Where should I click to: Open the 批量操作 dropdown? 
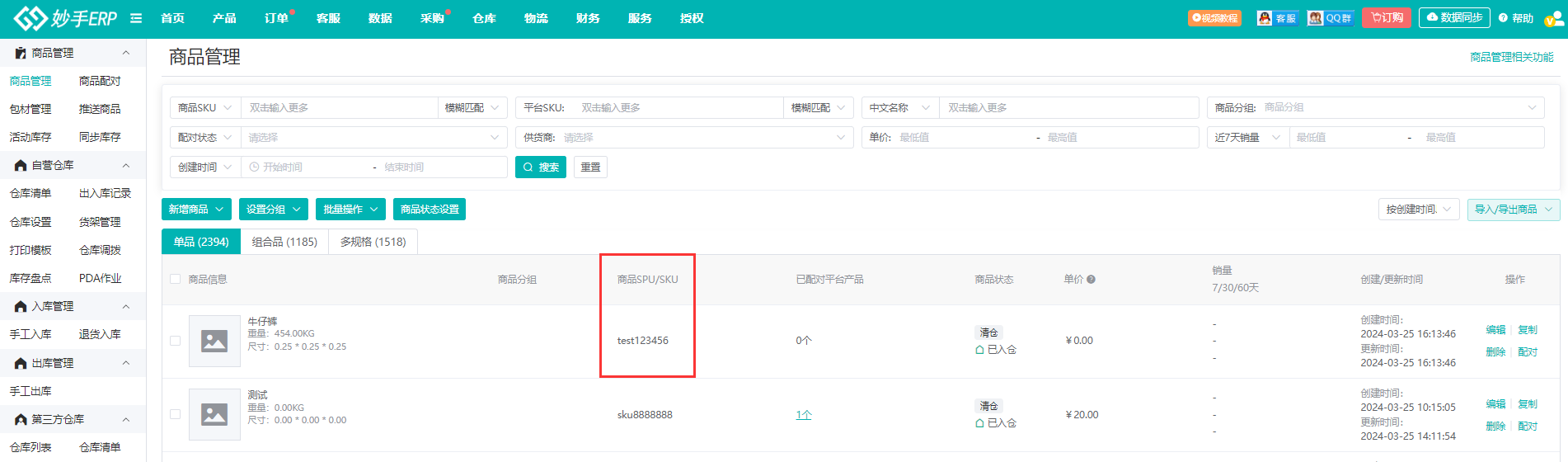(350, 210)
